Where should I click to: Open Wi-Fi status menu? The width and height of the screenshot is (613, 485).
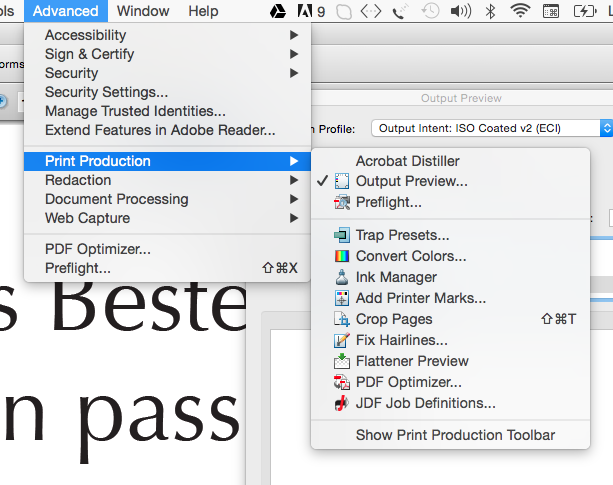(520, 11)
